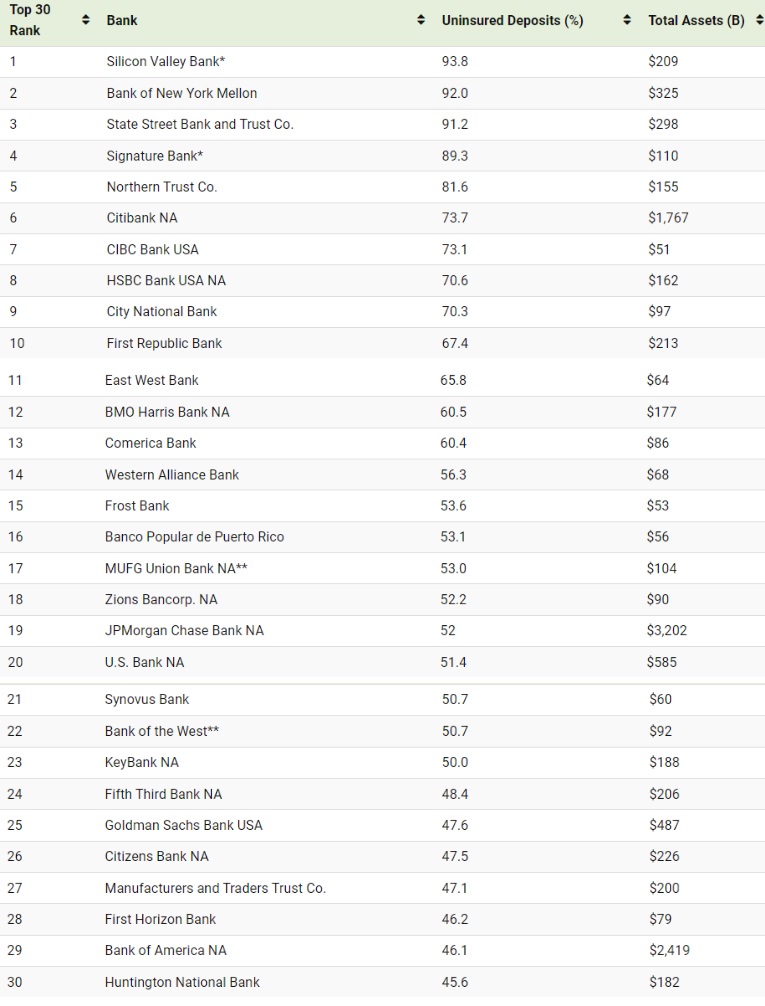Image resolution: width=765 pixels, height=1006 pixels.
Task: Click the Top 30 Rank header
Action: 30,20
